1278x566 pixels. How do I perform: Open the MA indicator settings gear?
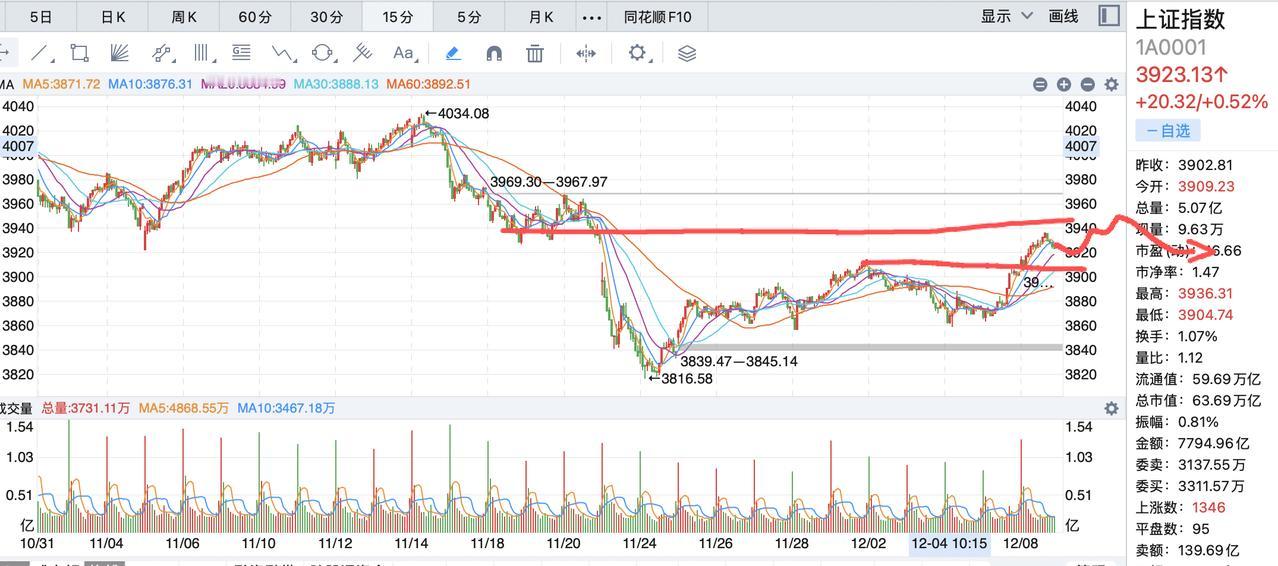1111,85
